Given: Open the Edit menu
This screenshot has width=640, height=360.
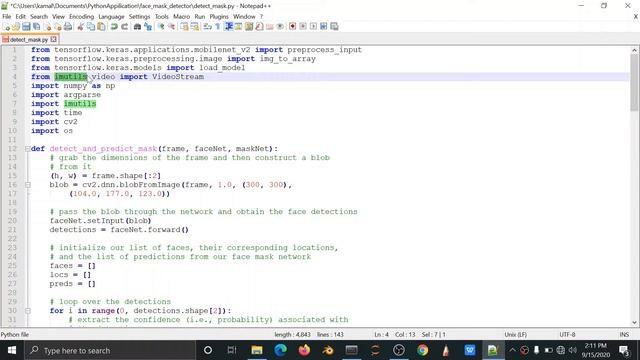Looking at the screenshot, I should pos(20,16).
